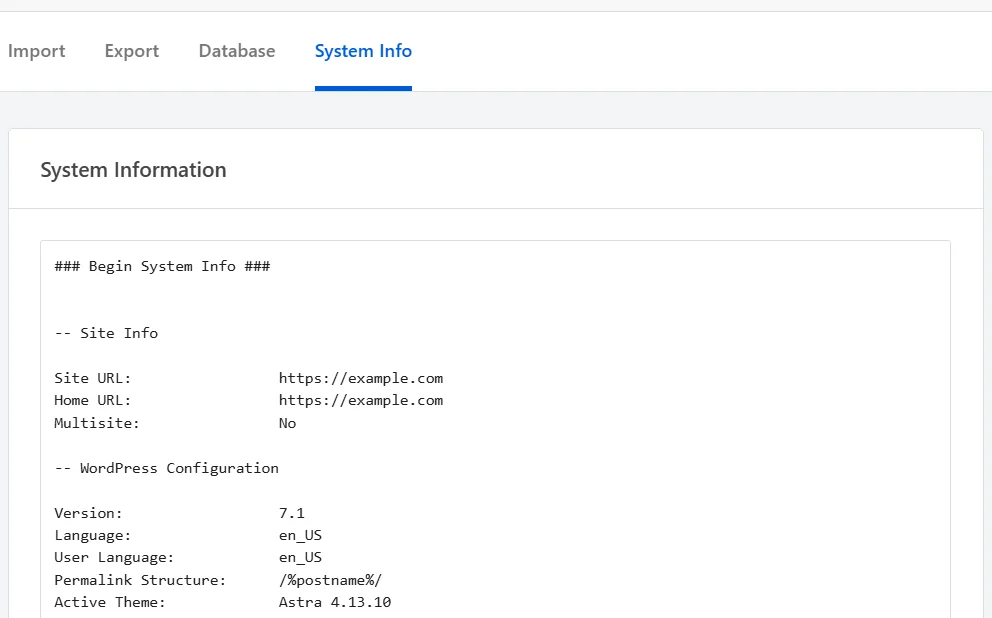Switch to the Import tab

click(x=36, y=51)
